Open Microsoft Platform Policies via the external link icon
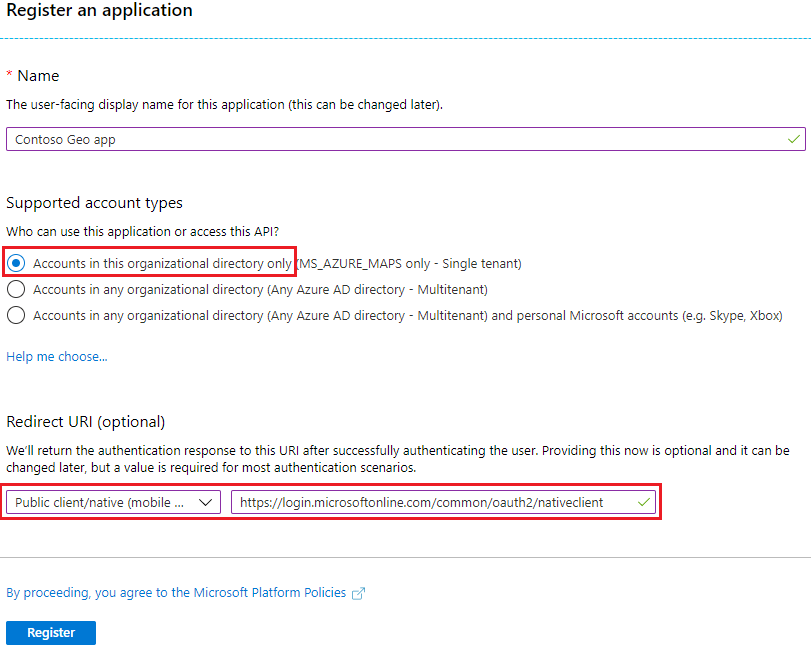 (x=358, y=592)
